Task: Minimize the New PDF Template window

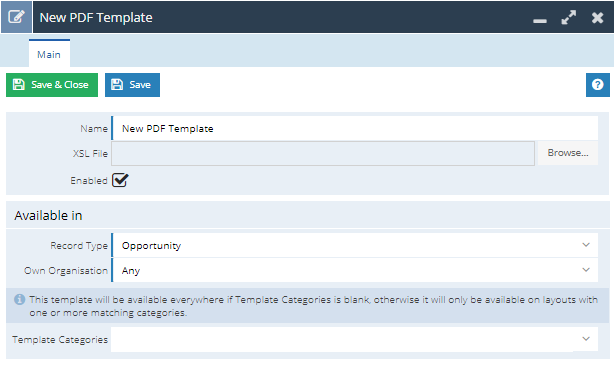Action: click(540, 20)
